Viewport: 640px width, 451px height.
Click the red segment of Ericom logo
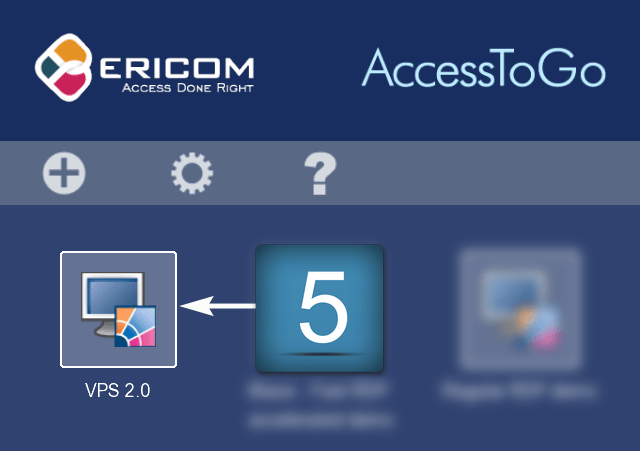click(x=72, y=82)
